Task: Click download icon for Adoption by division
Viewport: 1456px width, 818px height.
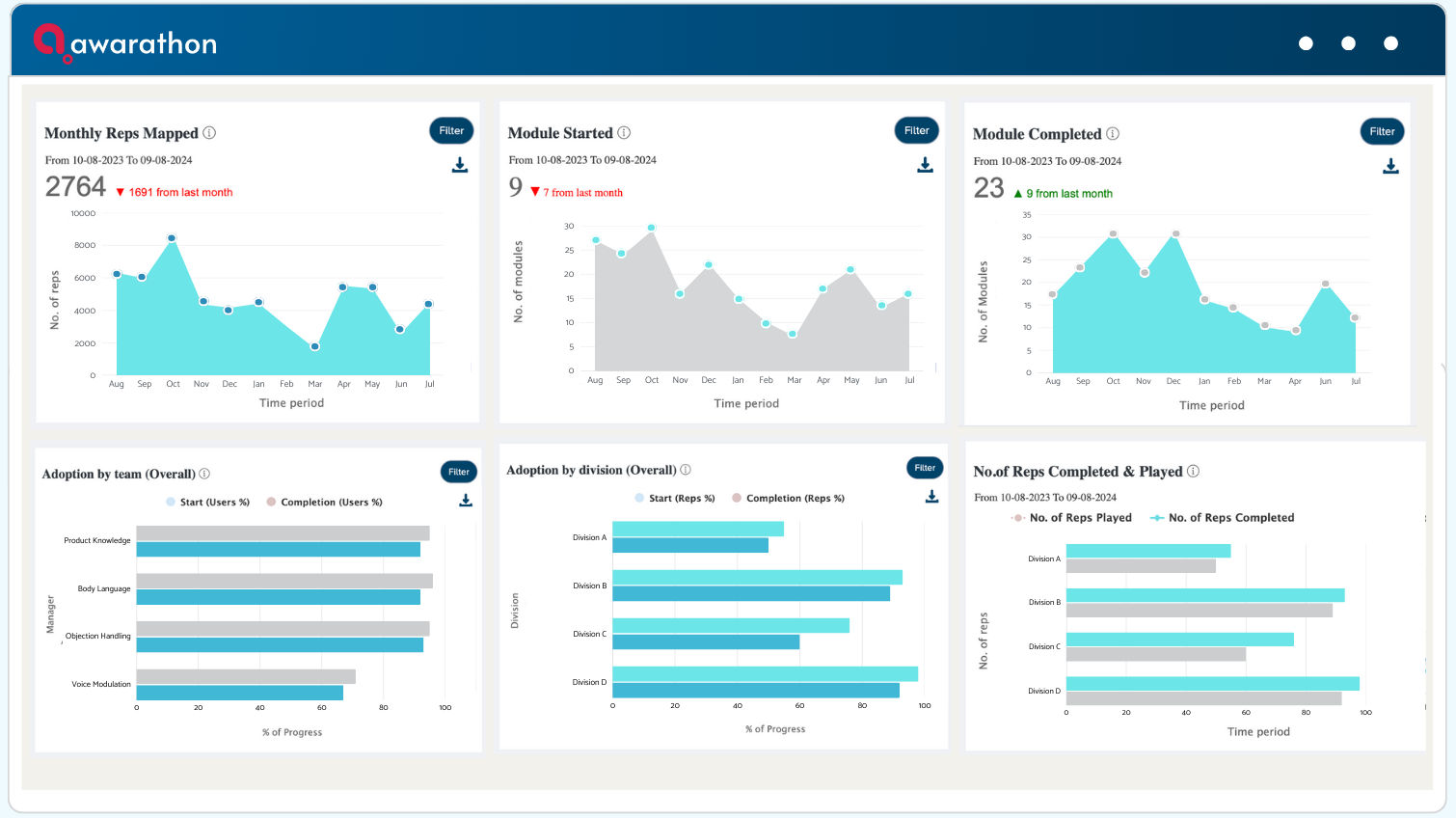Action: coord(931,497)
